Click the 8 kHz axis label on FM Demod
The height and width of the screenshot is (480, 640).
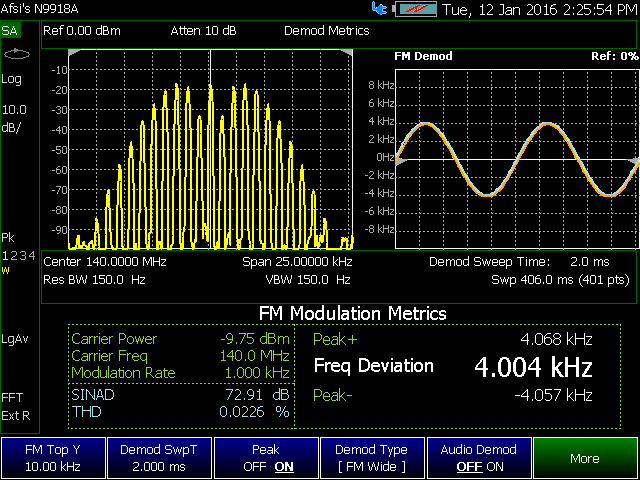coord(381,86)
